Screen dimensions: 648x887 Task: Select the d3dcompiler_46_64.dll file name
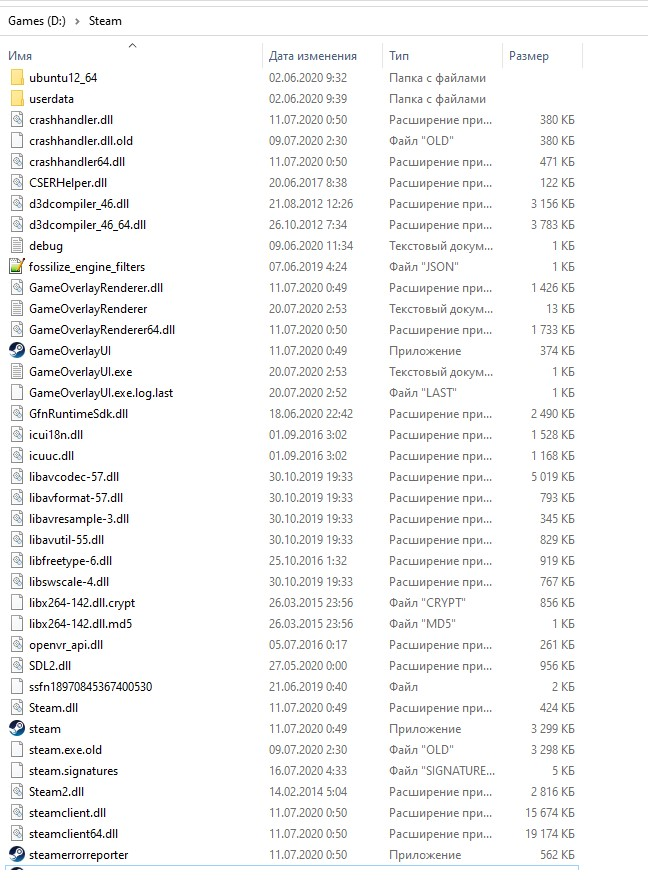tap(88, 225)
